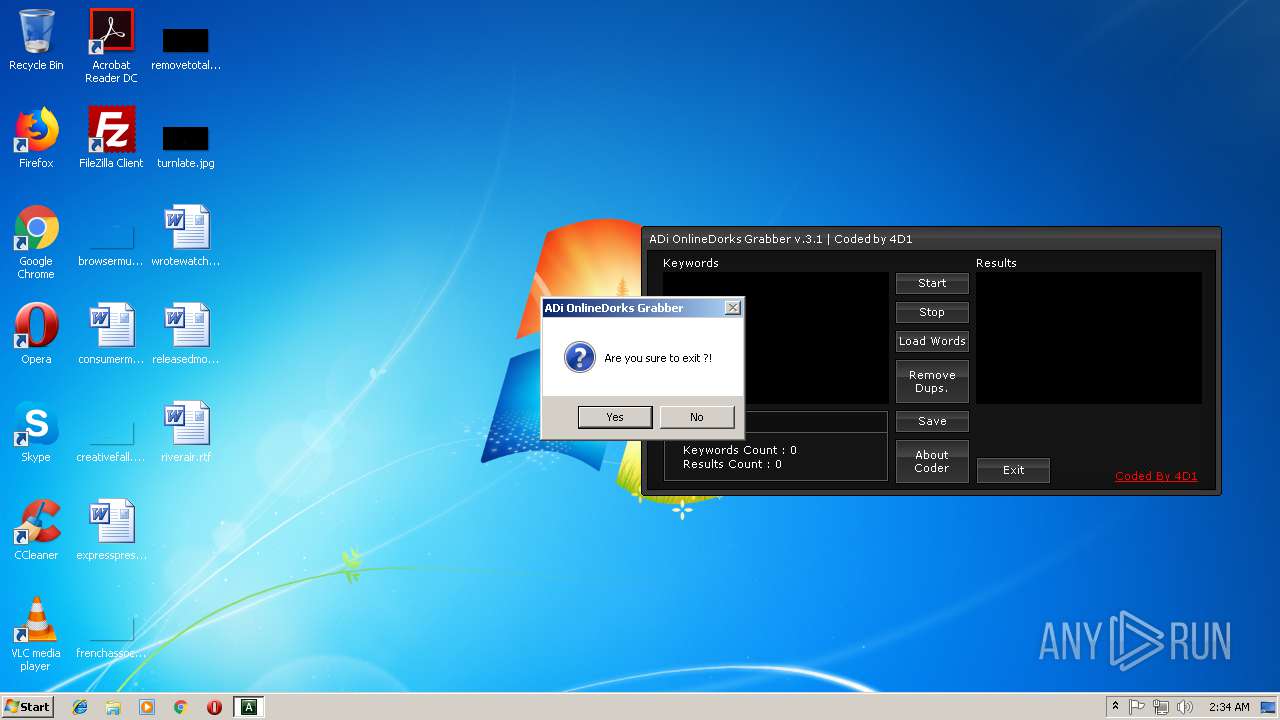Open Windows Explorer from the taskbar

113,707
